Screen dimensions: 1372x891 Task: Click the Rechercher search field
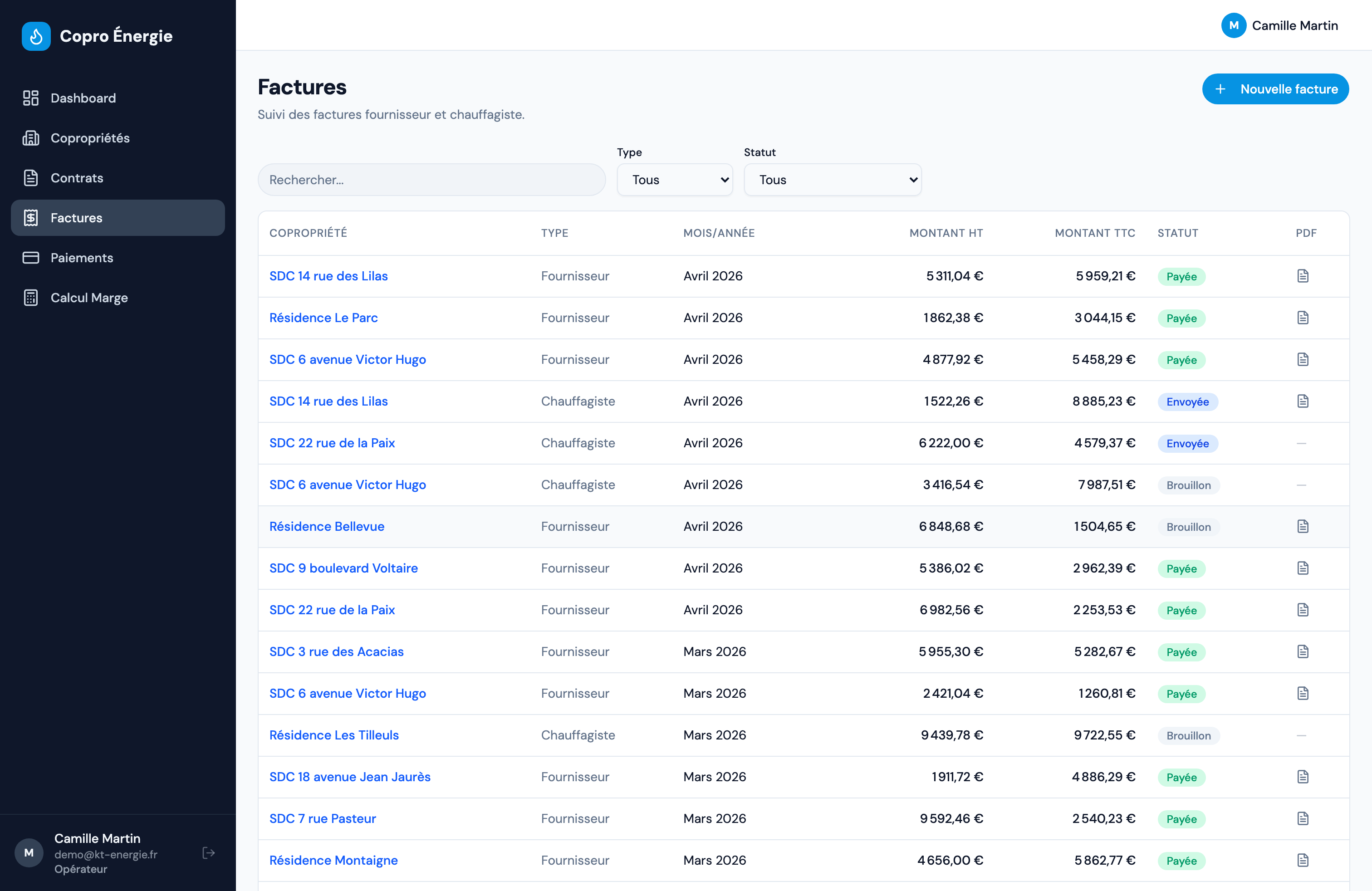[432, 180]
